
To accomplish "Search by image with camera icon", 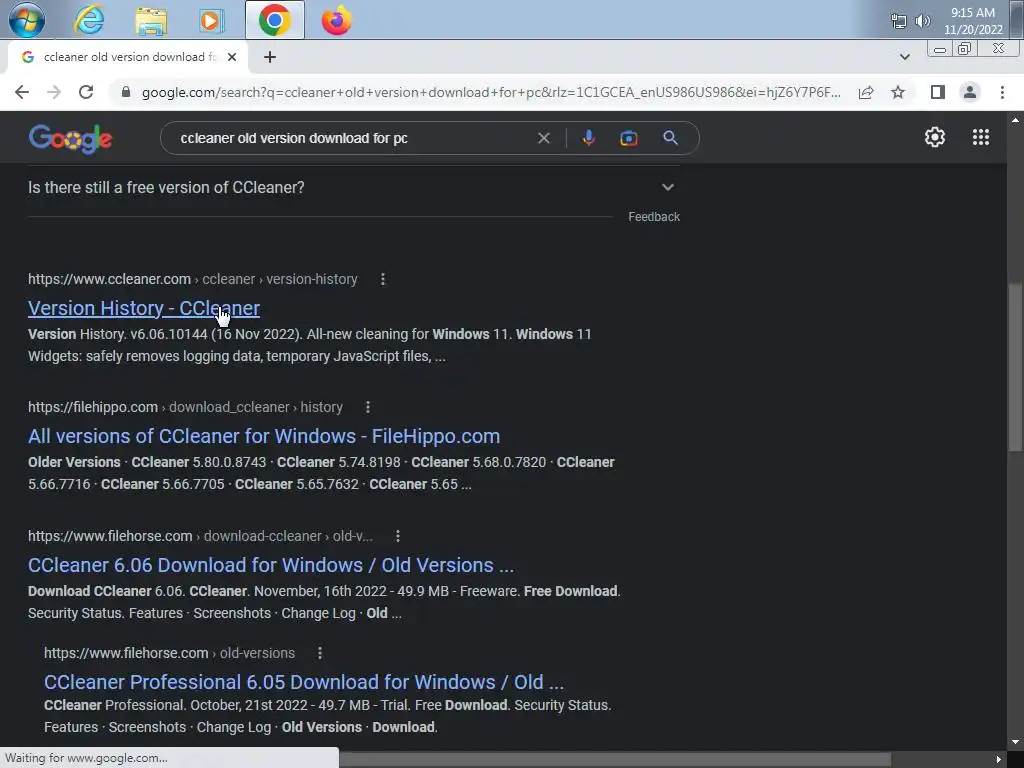I will point(628,138).
